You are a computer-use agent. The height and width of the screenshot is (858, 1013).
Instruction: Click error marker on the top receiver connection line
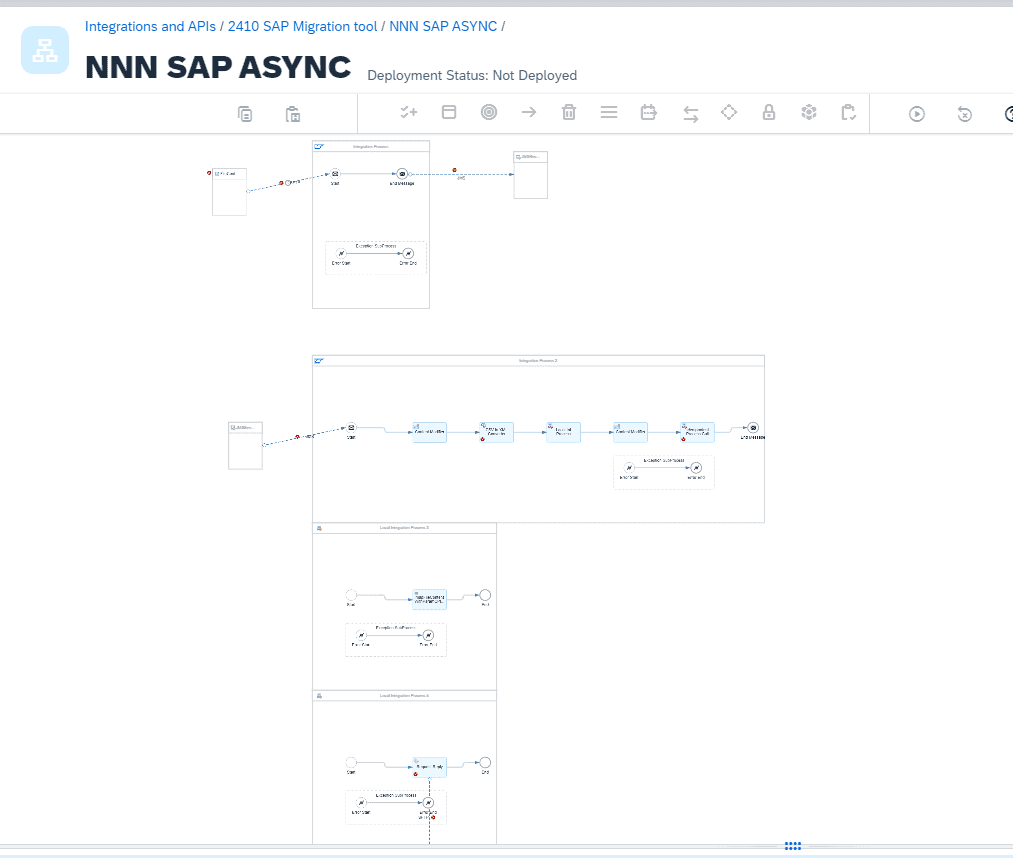454,171
